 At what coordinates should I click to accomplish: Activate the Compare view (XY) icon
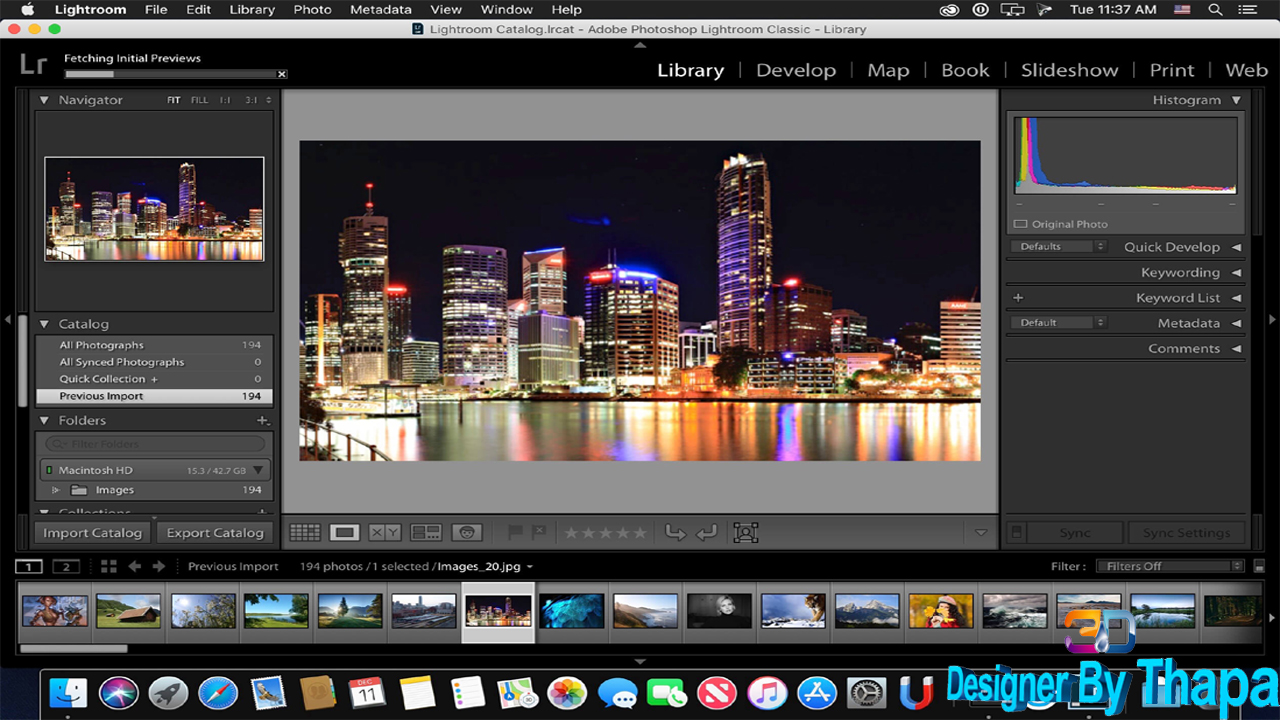385,533
